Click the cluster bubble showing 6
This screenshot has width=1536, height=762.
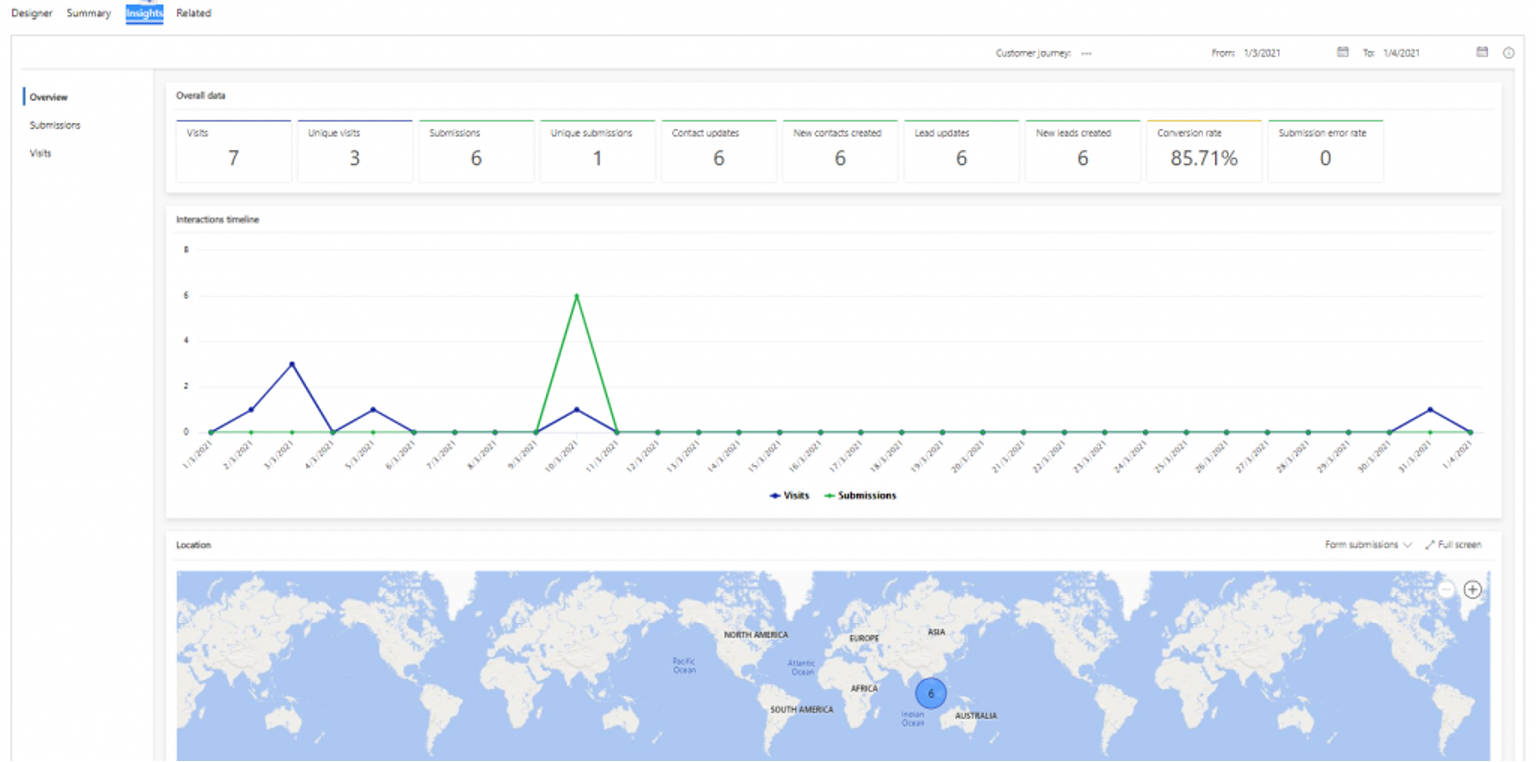(x=930, y=693)
